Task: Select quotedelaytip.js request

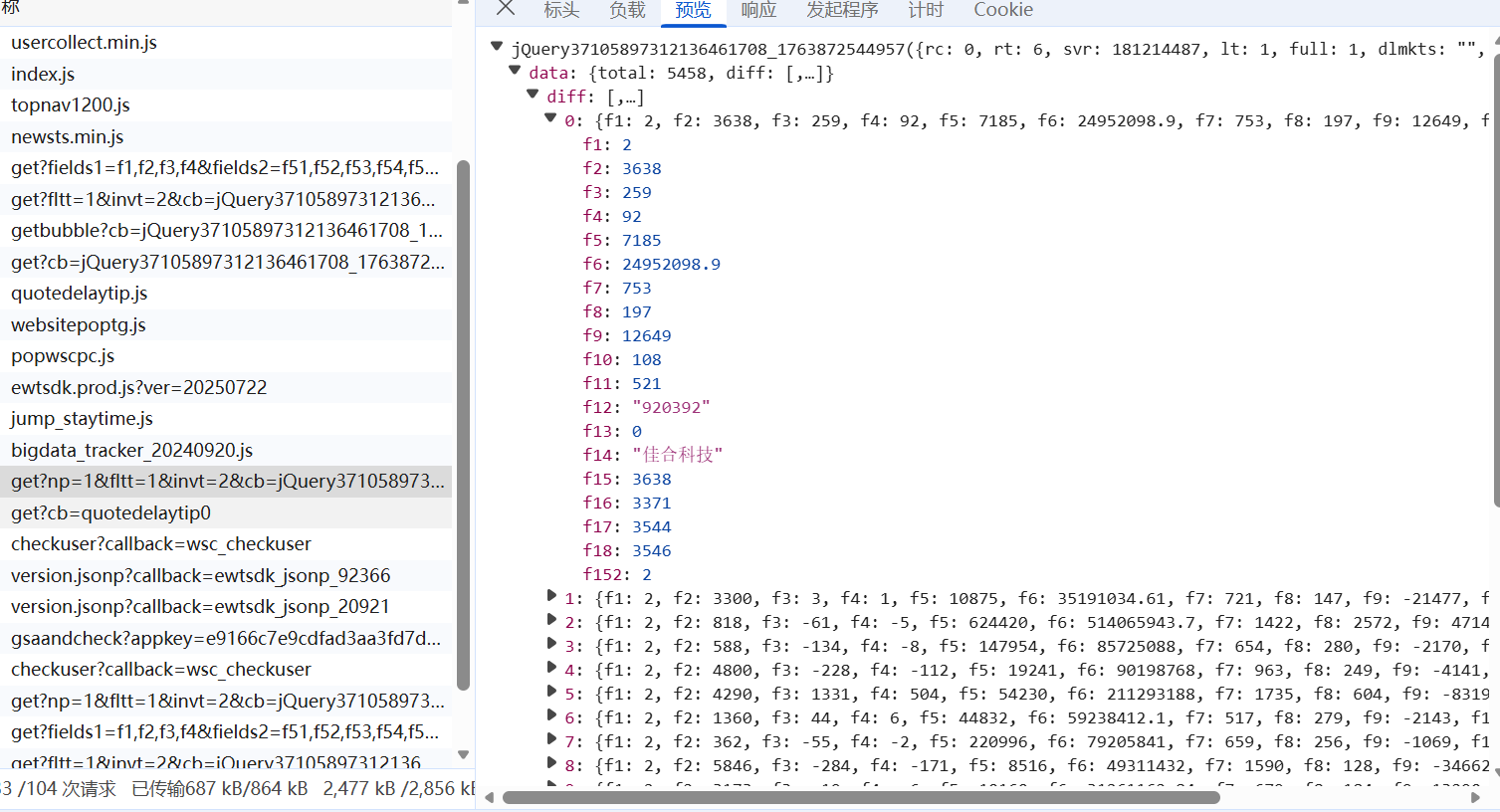Action: 226,294
